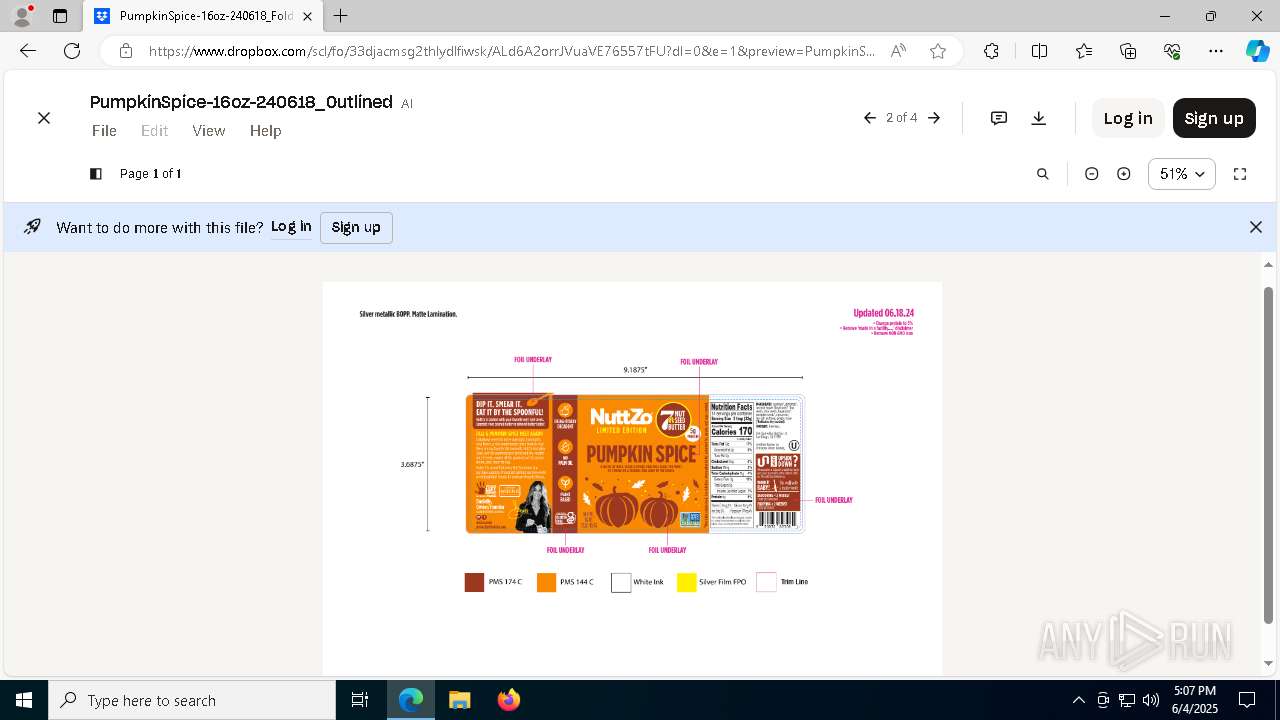Viewport: 1280px width, 720px height.
Task: Open Task View on taskbar
Action: tap(360, 700)
